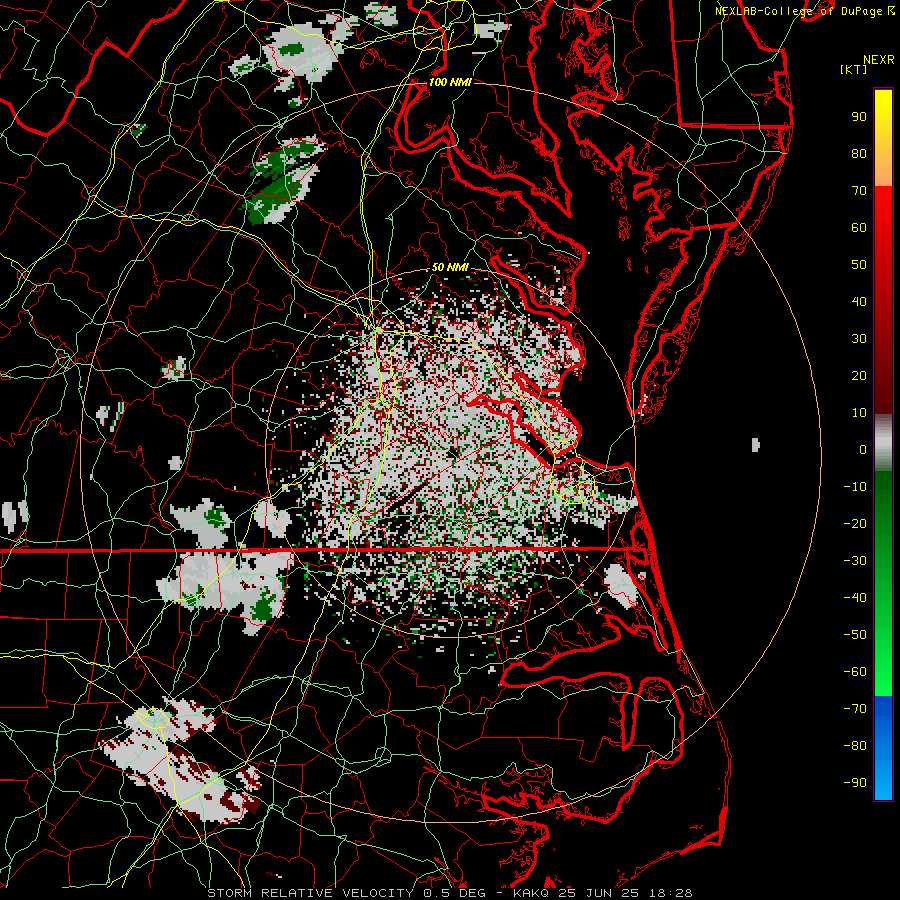This screenshot has width=900, height=900.
Task: Click the 50 value on the velocity scale
Action: pos(859,265)
